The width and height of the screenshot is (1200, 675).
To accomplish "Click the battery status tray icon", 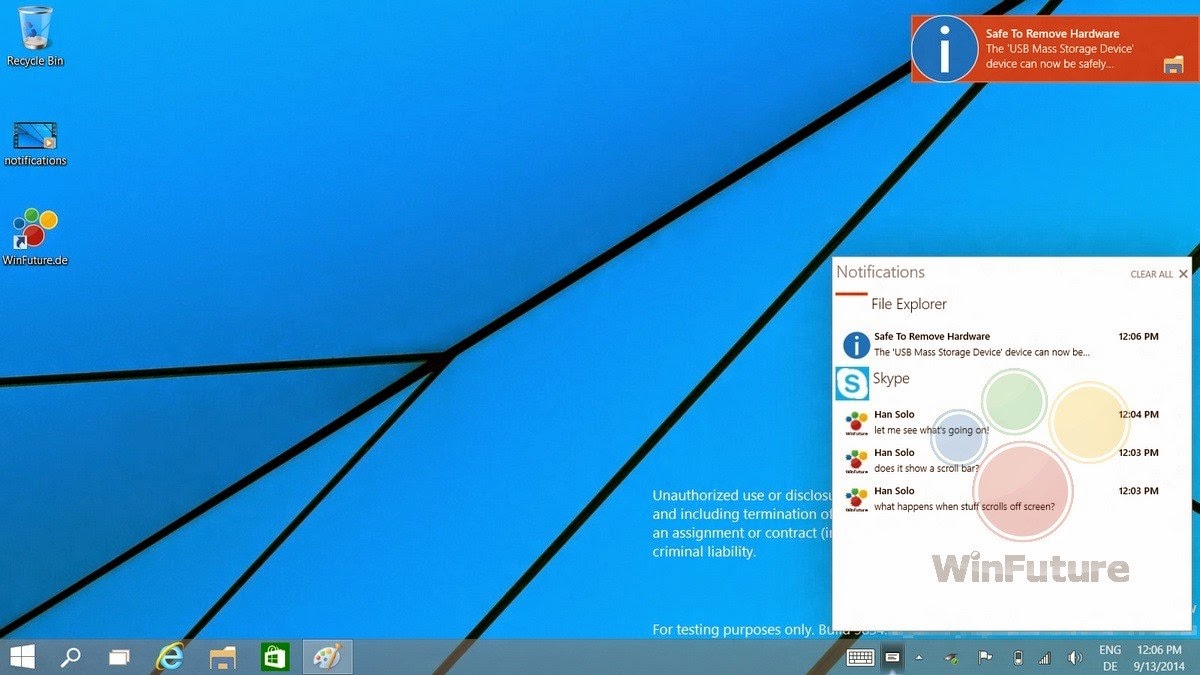I will click(1017, 658).
